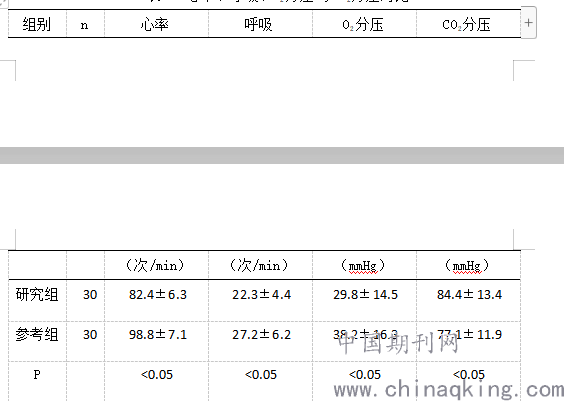Viewport: 564px width, 401px height.
Task: Click the 研究组 row label cell
Action: pyautogui.click(x=37, y=300)
